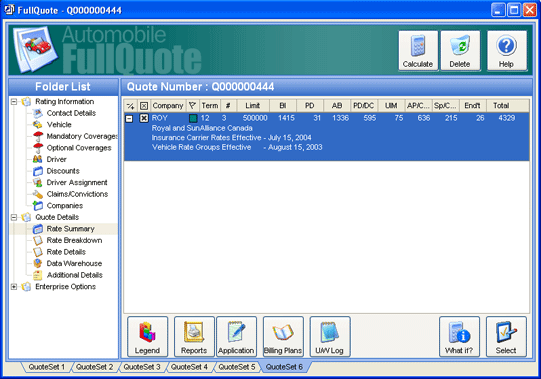Click the Quote Details folder icon
541x379 pixels.
click(26, 217)
